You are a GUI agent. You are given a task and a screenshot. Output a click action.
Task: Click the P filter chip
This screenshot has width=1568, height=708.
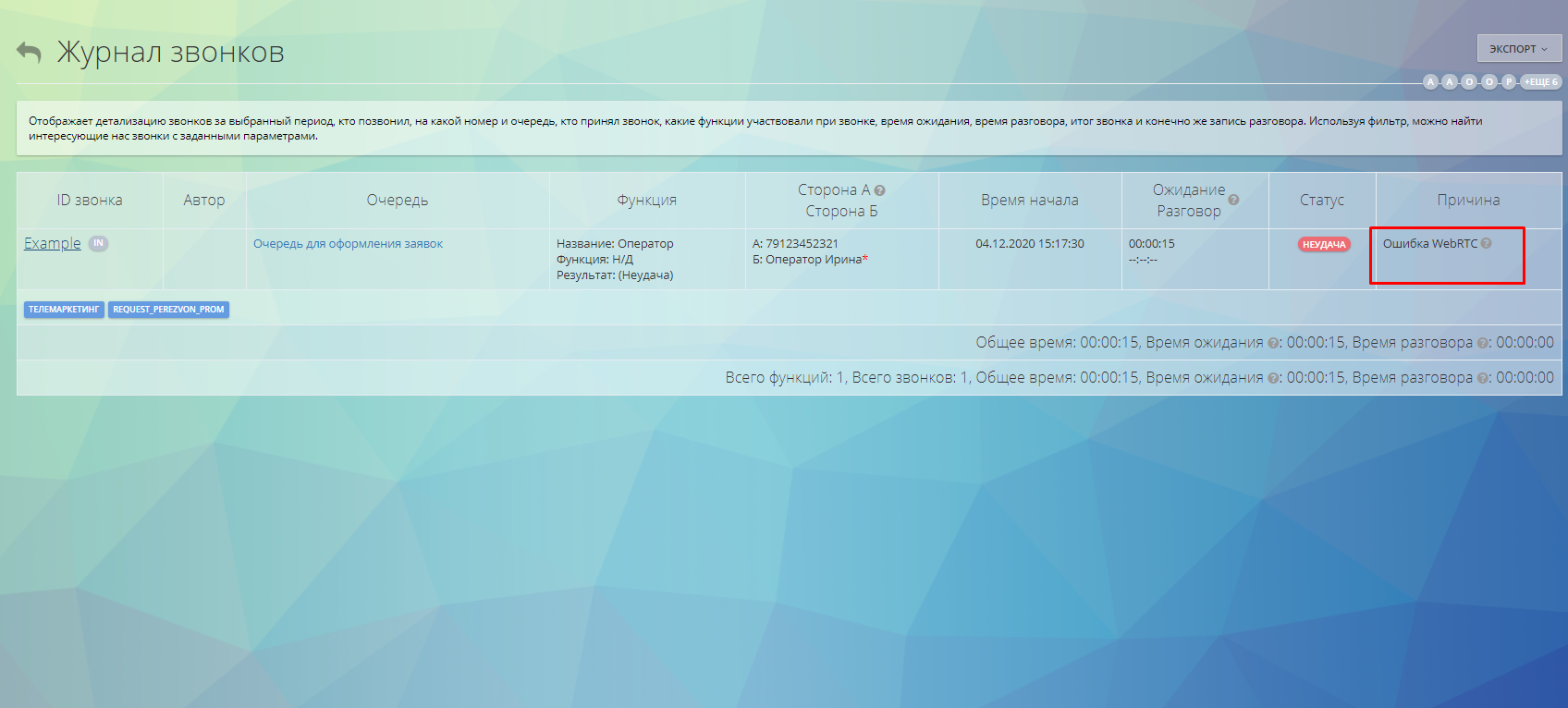(x=1509, y=82)
